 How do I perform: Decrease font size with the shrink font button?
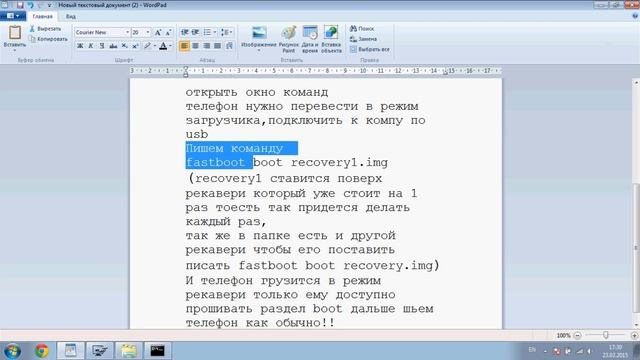point(168,32)
